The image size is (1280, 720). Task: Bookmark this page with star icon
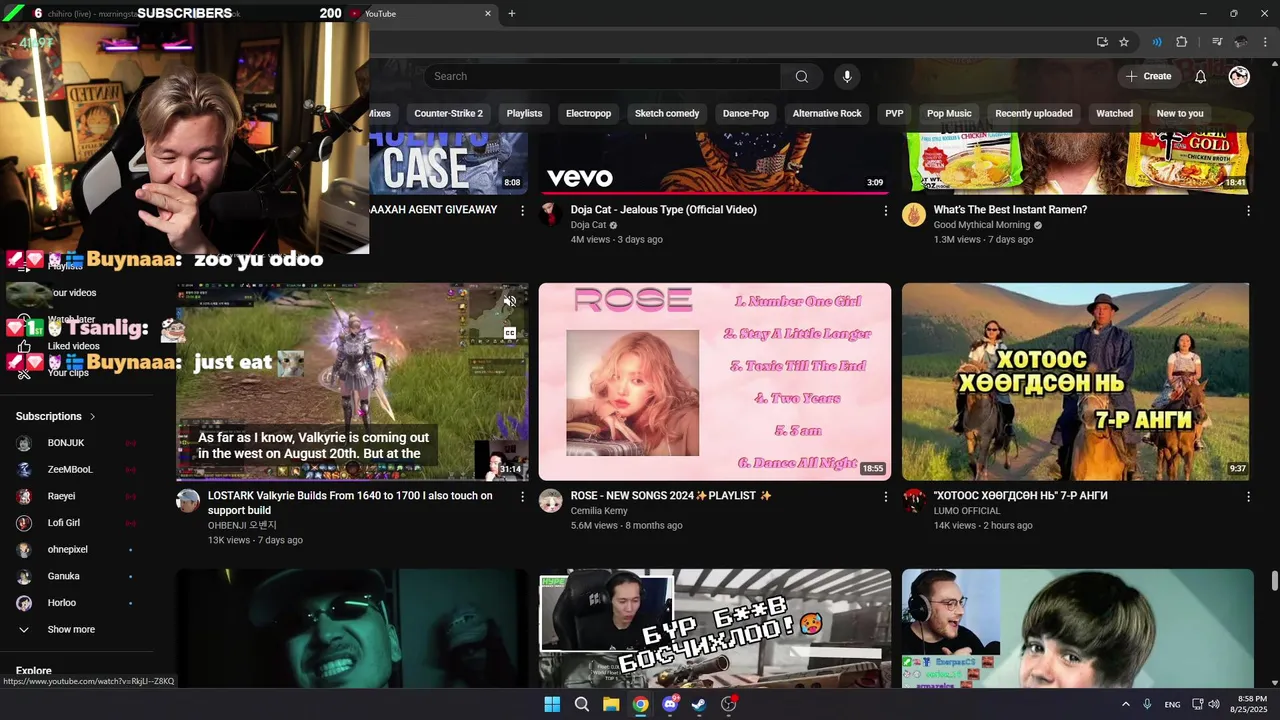1124,42
